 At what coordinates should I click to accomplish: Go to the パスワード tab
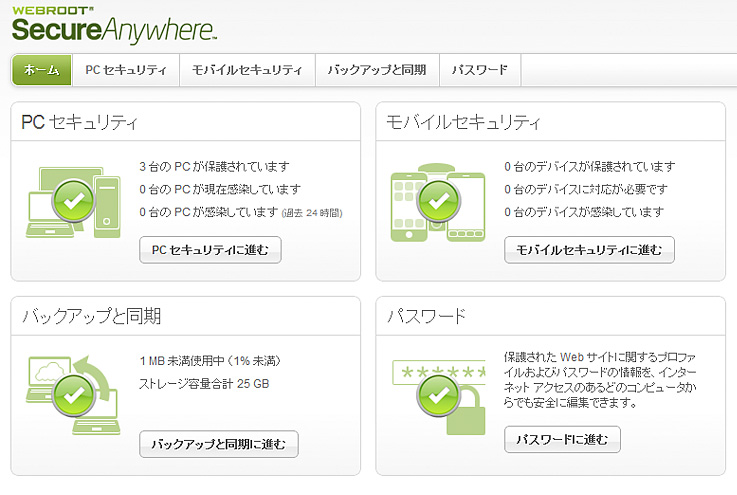pos(480,70)
